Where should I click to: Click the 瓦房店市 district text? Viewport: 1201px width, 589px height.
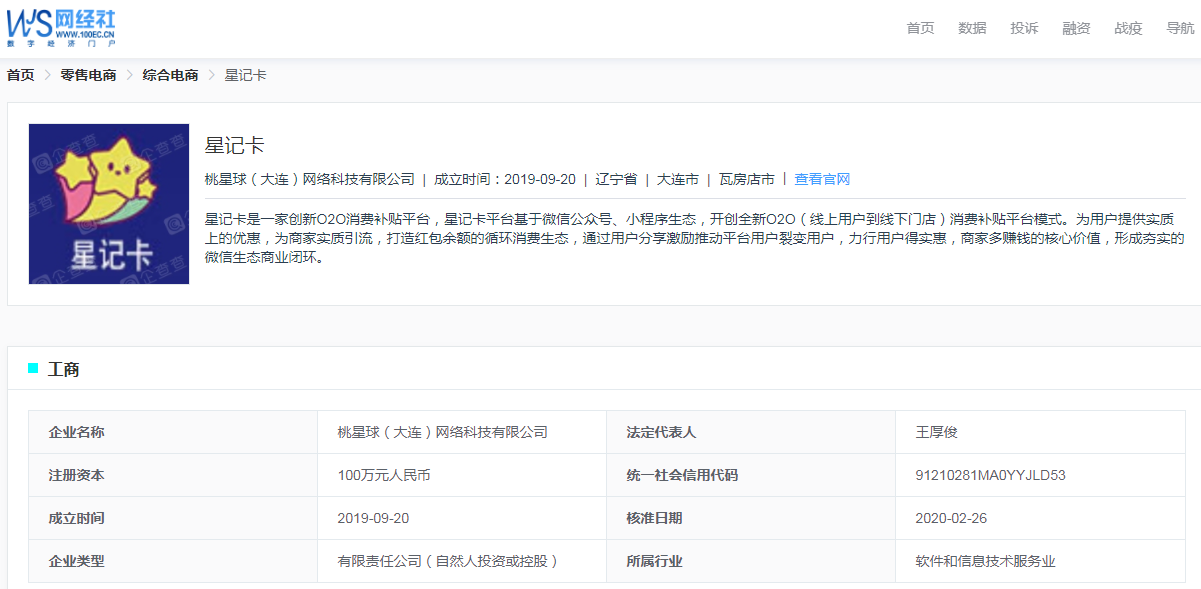[x=746, y=180]
